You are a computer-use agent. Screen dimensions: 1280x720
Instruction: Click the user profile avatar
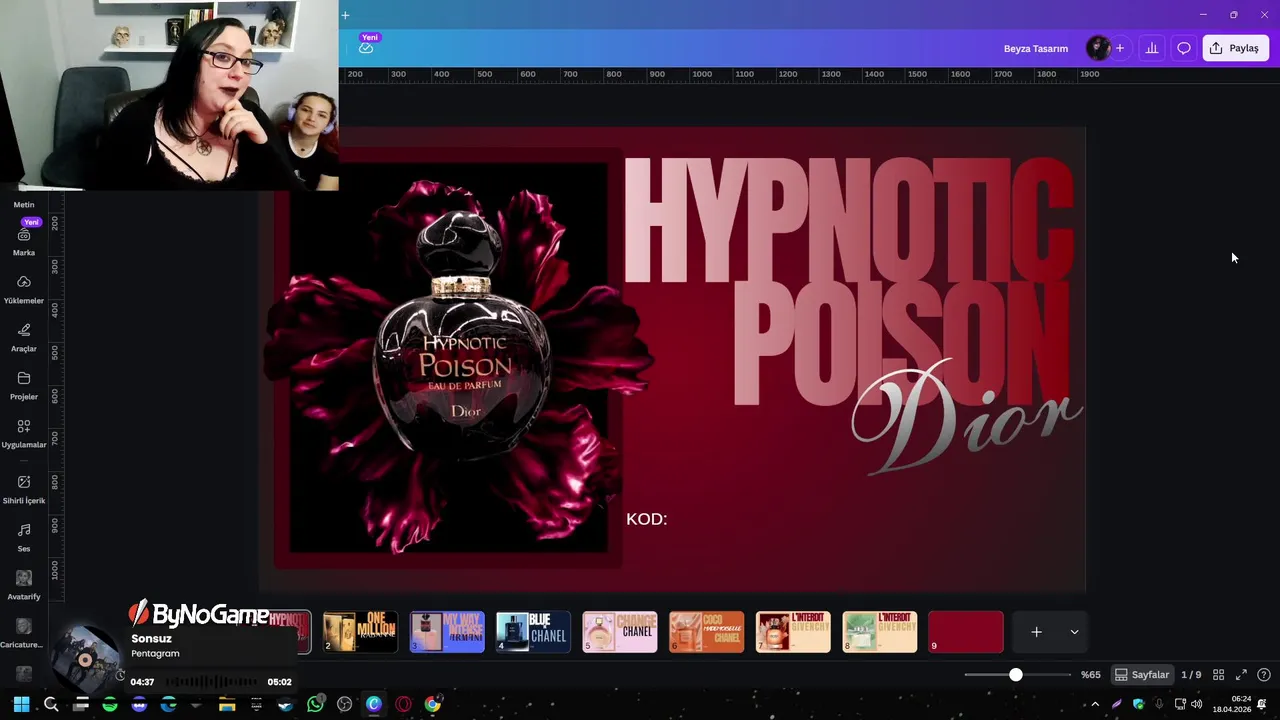point(1098,48)
